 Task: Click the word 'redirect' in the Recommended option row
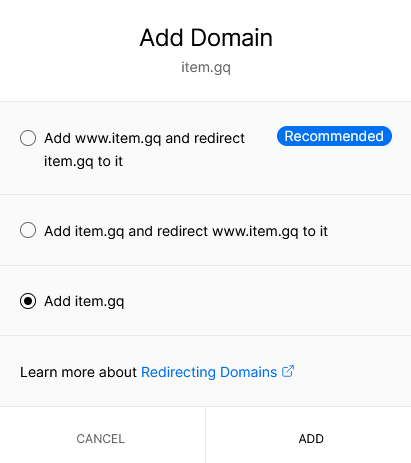coord(219,138)
